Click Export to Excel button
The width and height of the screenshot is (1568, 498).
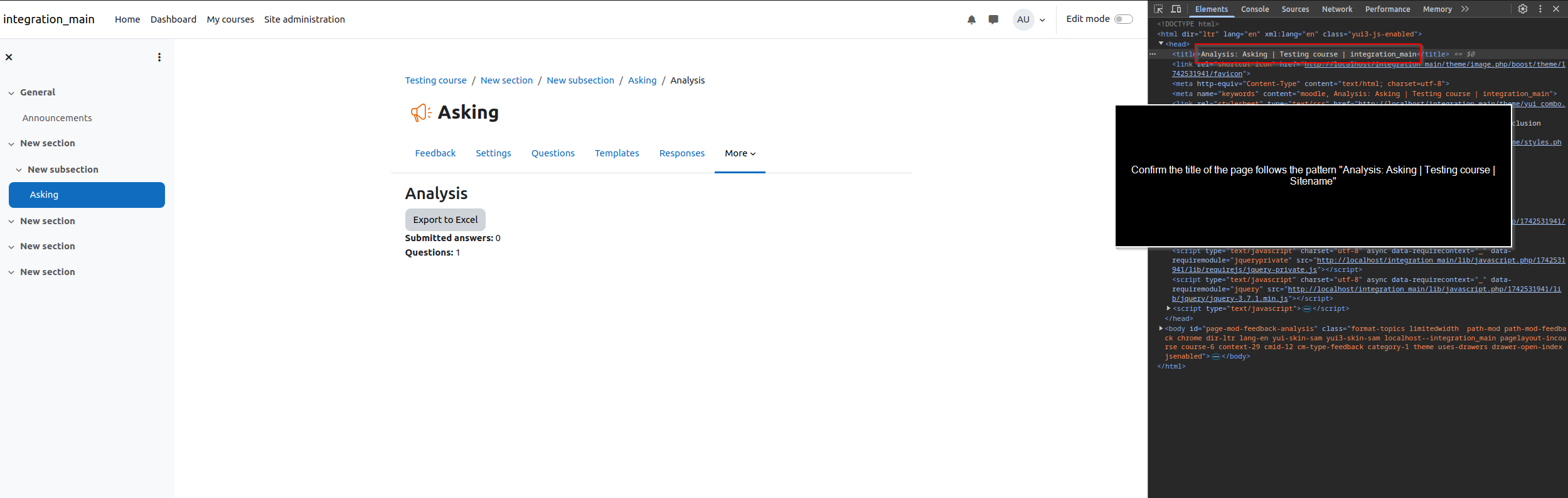pyautogui.click(x=445, y=220)
